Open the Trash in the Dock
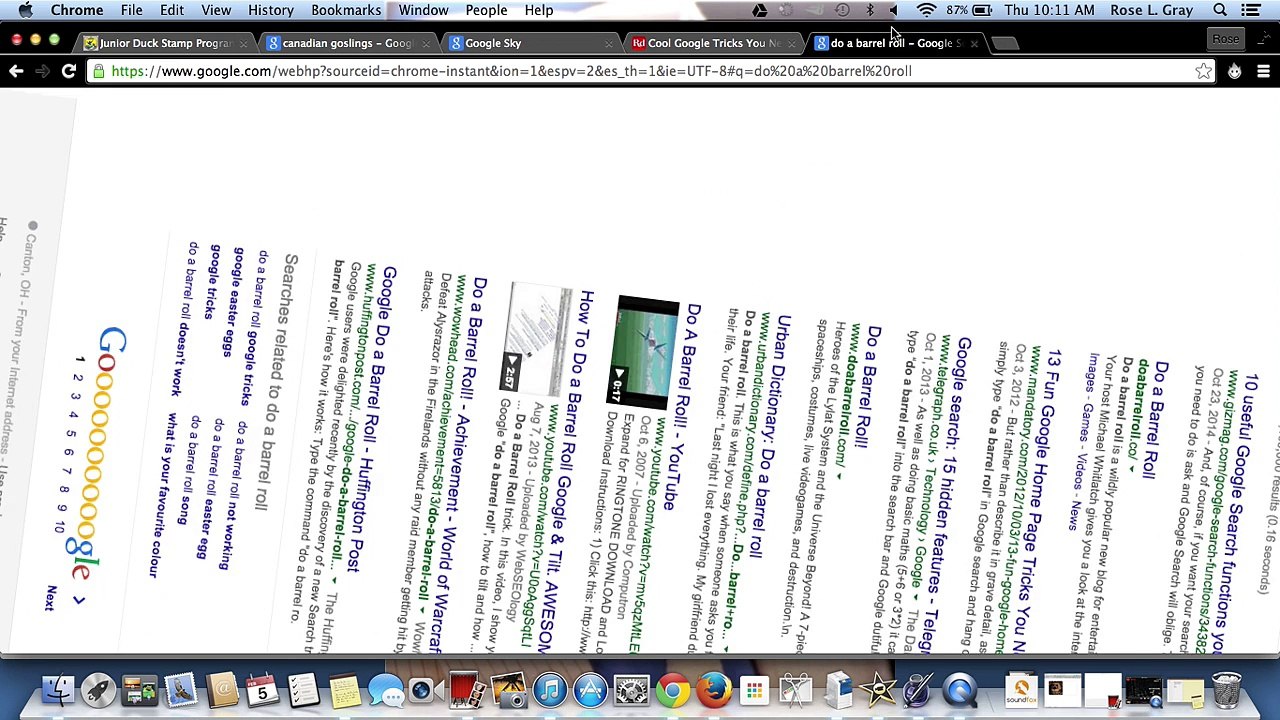Screen dimensions: 1280x720 pos(1226,690)
